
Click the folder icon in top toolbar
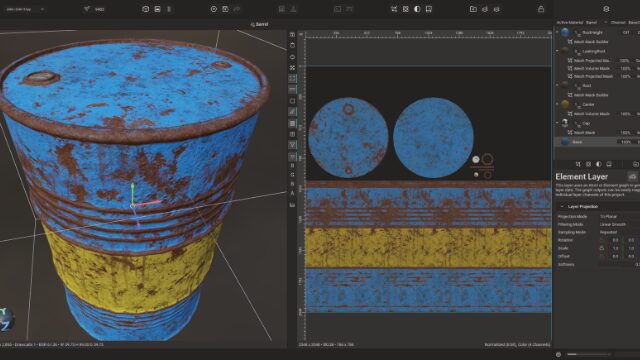pos(473,9)
